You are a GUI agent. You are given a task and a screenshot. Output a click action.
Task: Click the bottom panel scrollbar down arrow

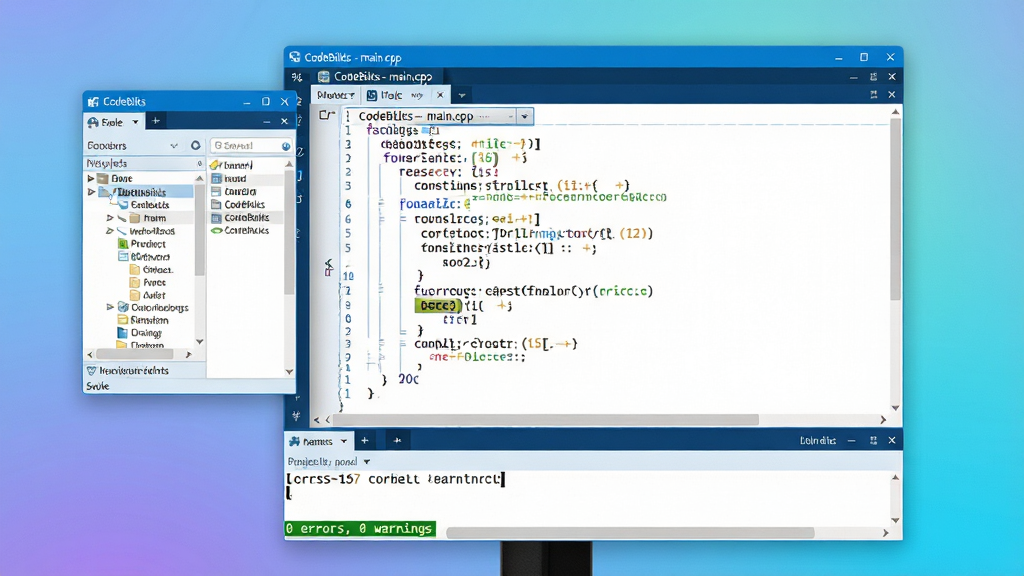(895, 520)
